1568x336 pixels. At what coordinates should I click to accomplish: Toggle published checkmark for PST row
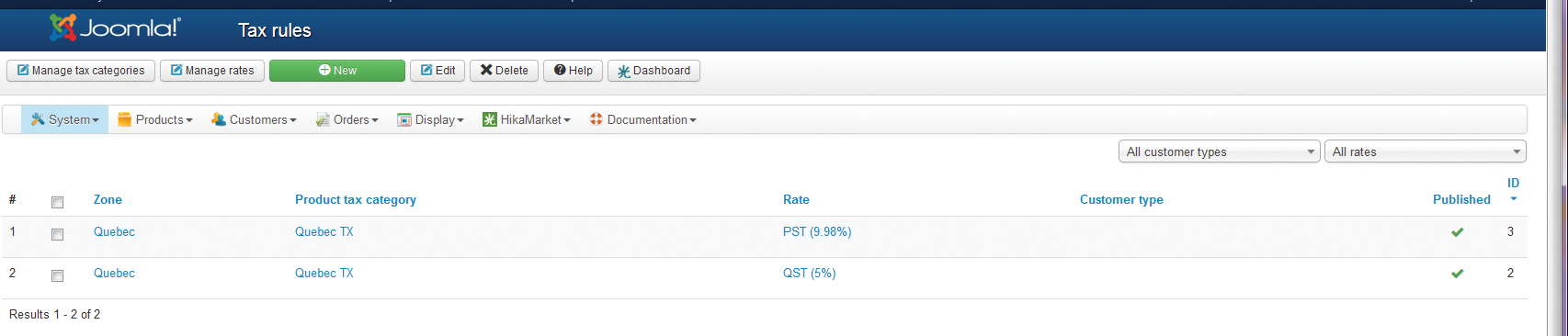(1457, 232)
